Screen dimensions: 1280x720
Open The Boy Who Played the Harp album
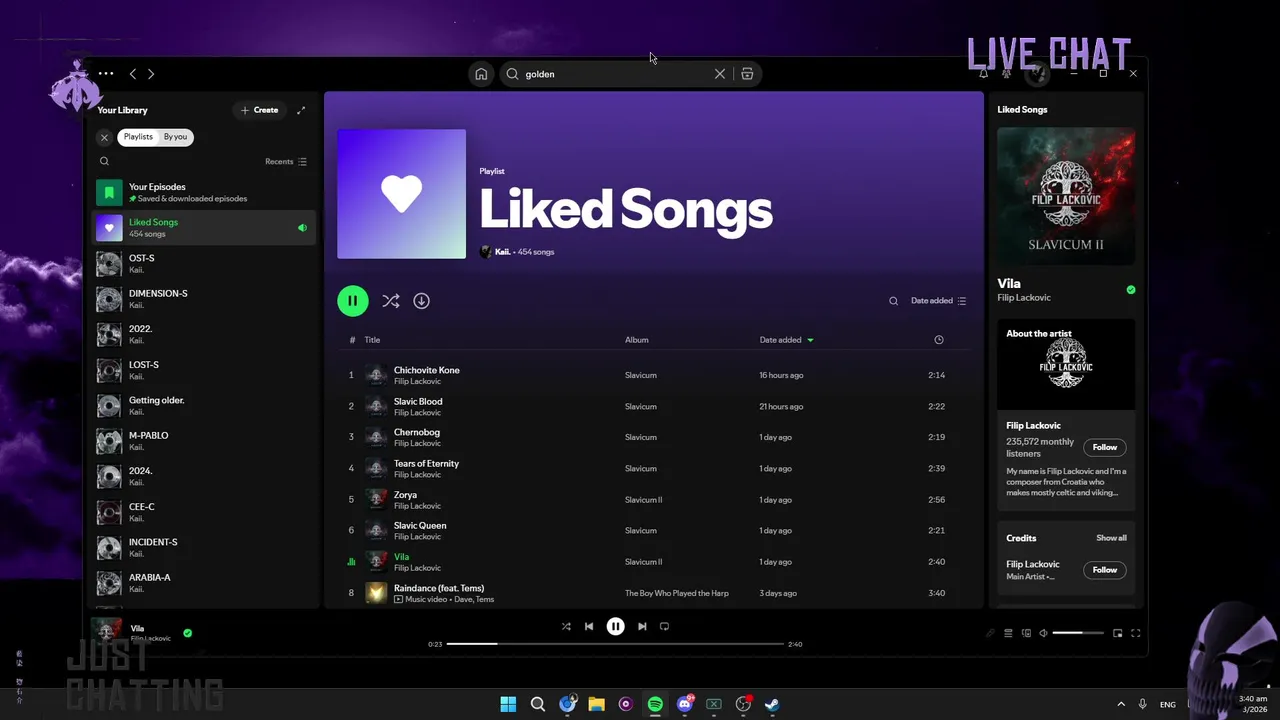click(677, 593)
